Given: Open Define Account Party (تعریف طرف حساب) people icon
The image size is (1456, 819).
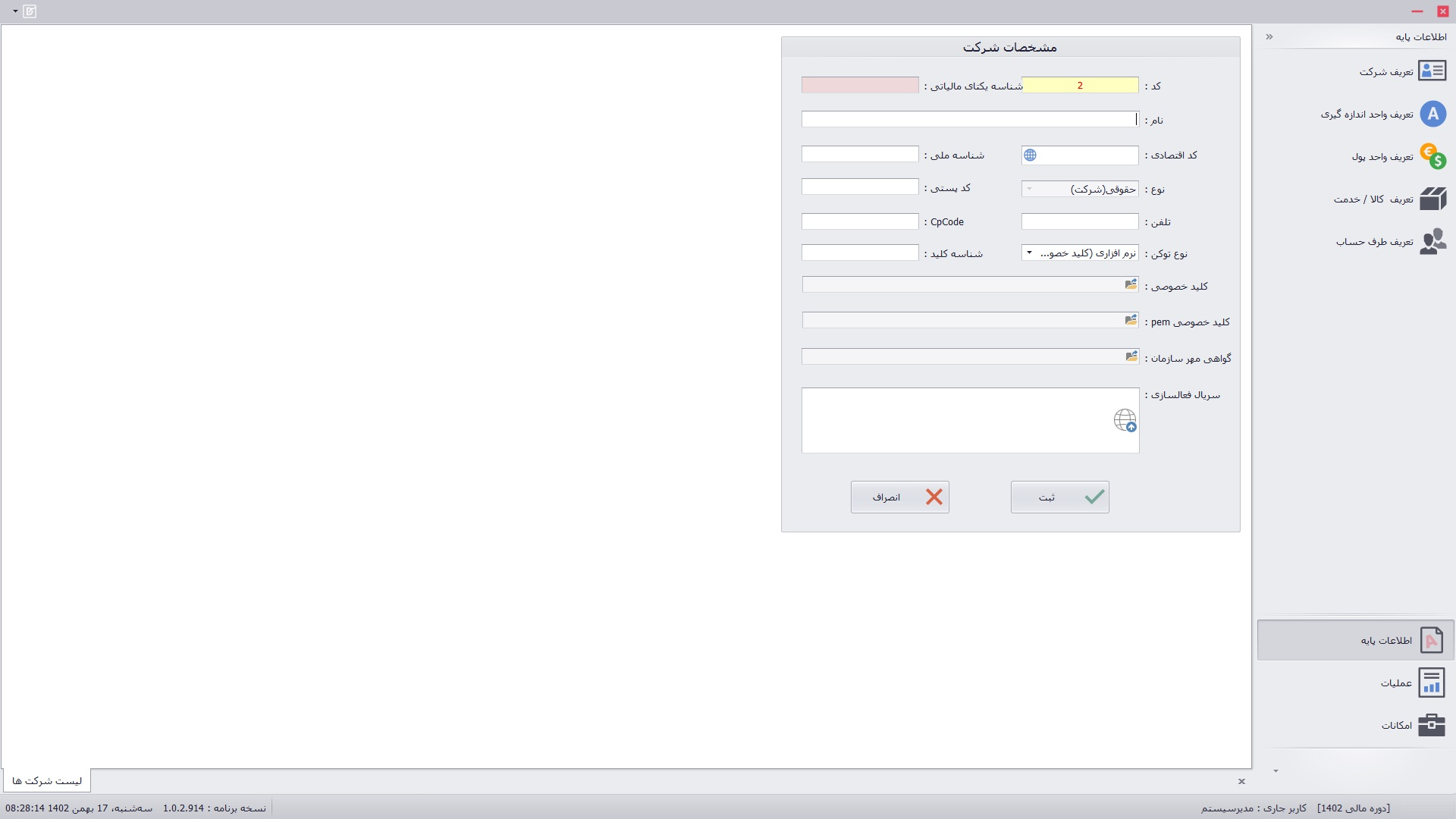Looking at the screenshot, I should (1432, 241).
